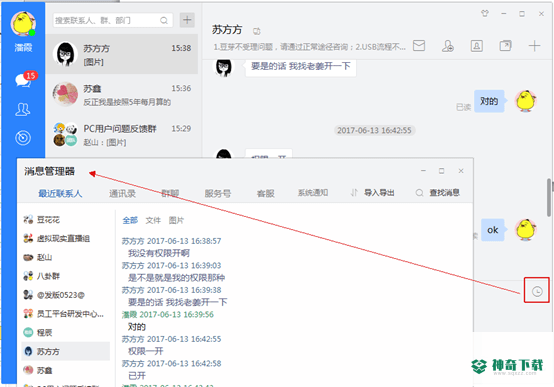Viewport: 554px width, 387px height.
Task: Open the contacts icon in blue sidebar
Action: (23, 109)
